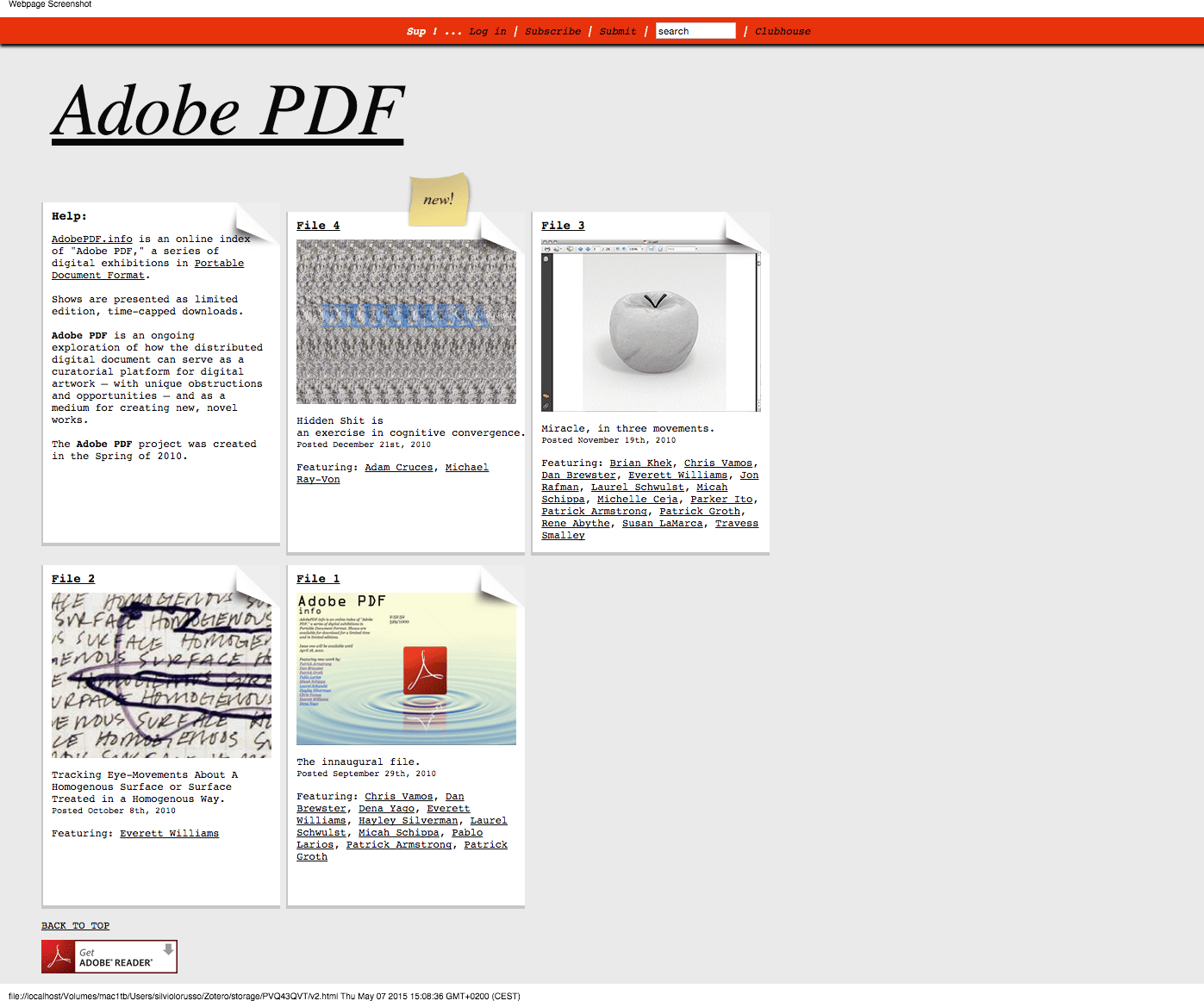Click Patrick Armstrong in File 3
The image size is (1204, 1001).
click(594, 512)
